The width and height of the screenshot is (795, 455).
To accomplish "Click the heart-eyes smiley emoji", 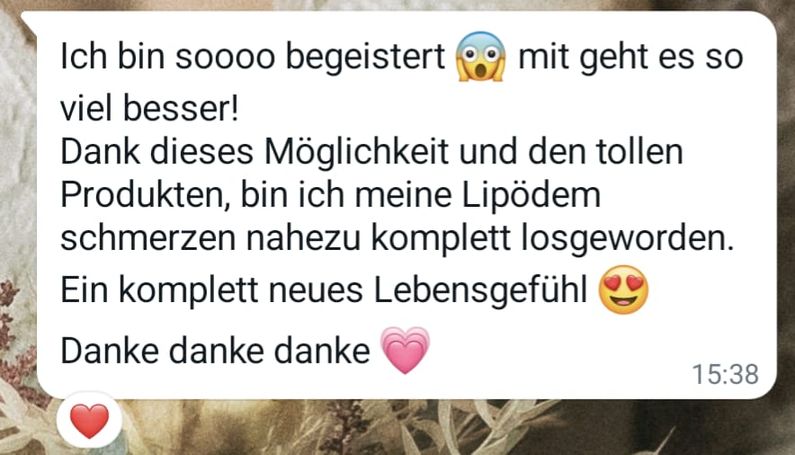I will click(623, 289).
